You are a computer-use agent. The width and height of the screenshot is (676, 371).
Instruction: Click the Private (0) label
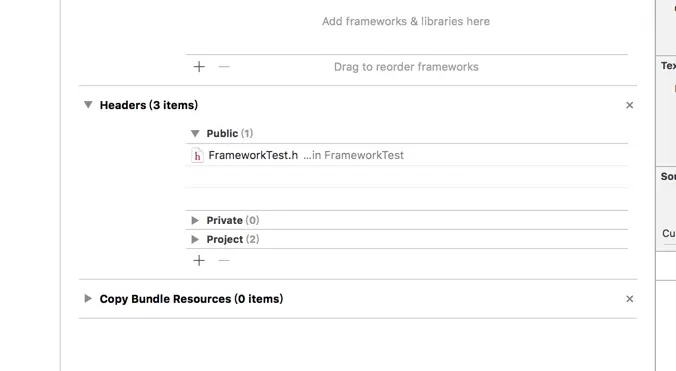click(233, 220)
